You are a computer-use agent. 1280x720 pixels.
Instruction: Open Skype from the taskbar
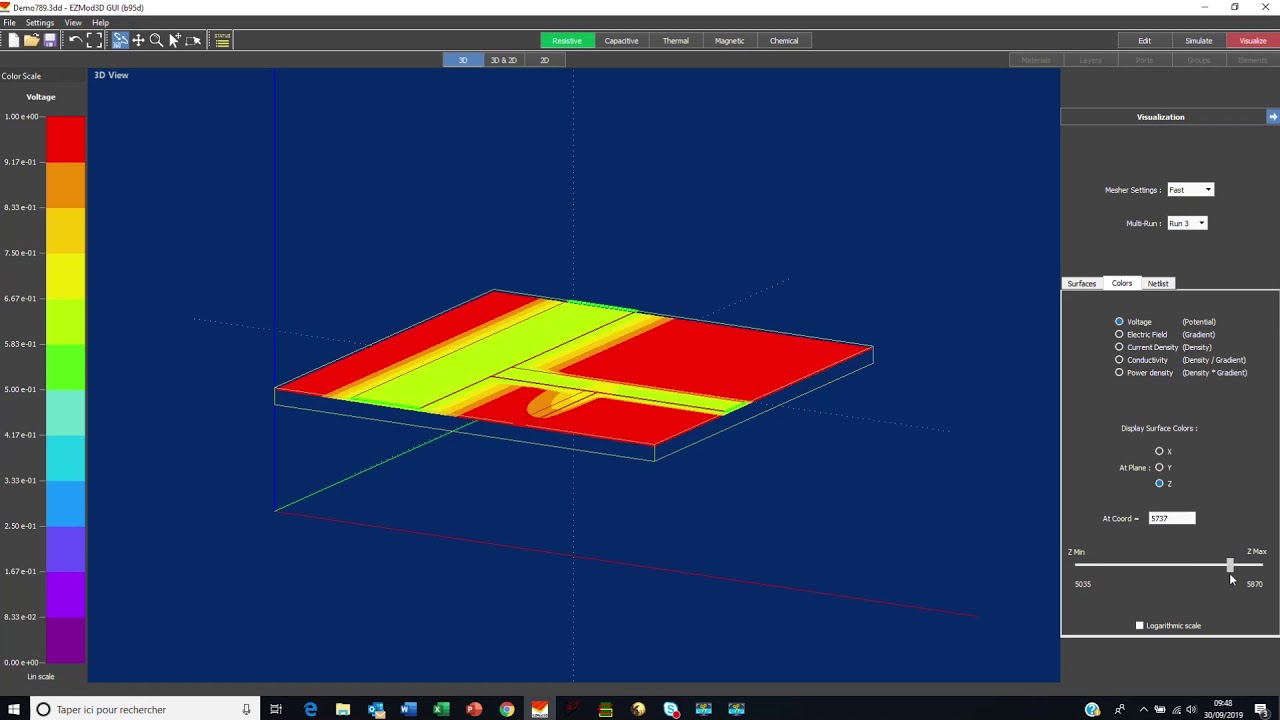pos(671,709)
